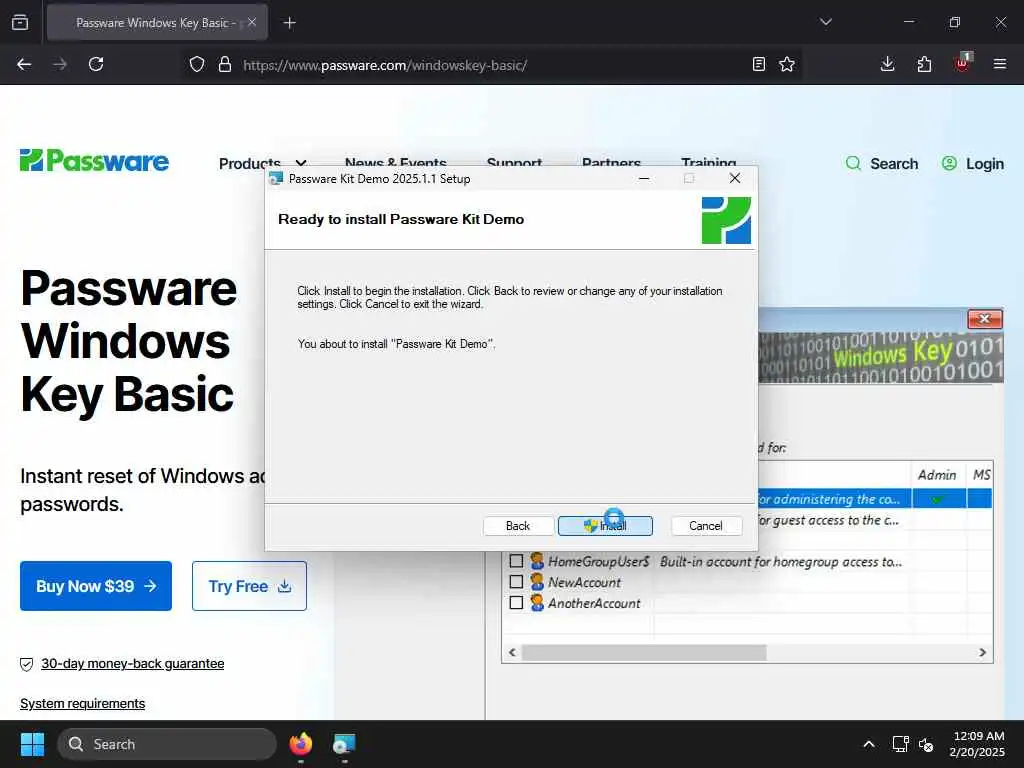
Task: Click the Admin column header
Action: click(937, 475)
